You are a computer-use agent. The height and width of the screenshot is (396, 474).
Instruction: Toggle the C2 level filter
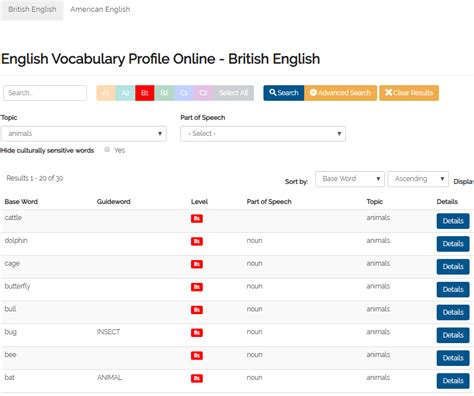click(x=203, y=93)
